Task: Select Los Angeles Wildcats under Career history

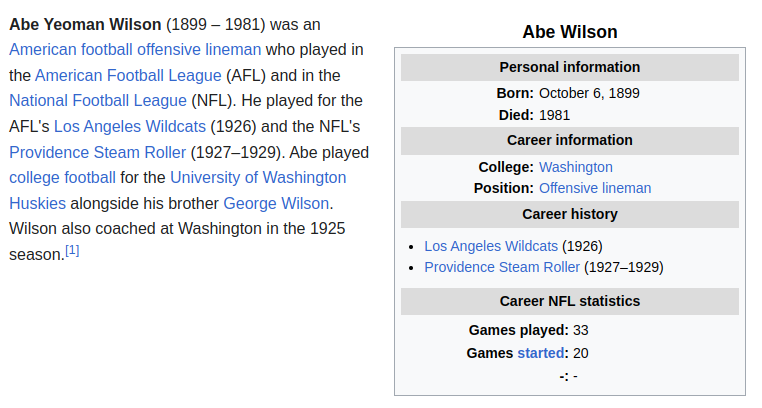Action: [x=491, y=246]
